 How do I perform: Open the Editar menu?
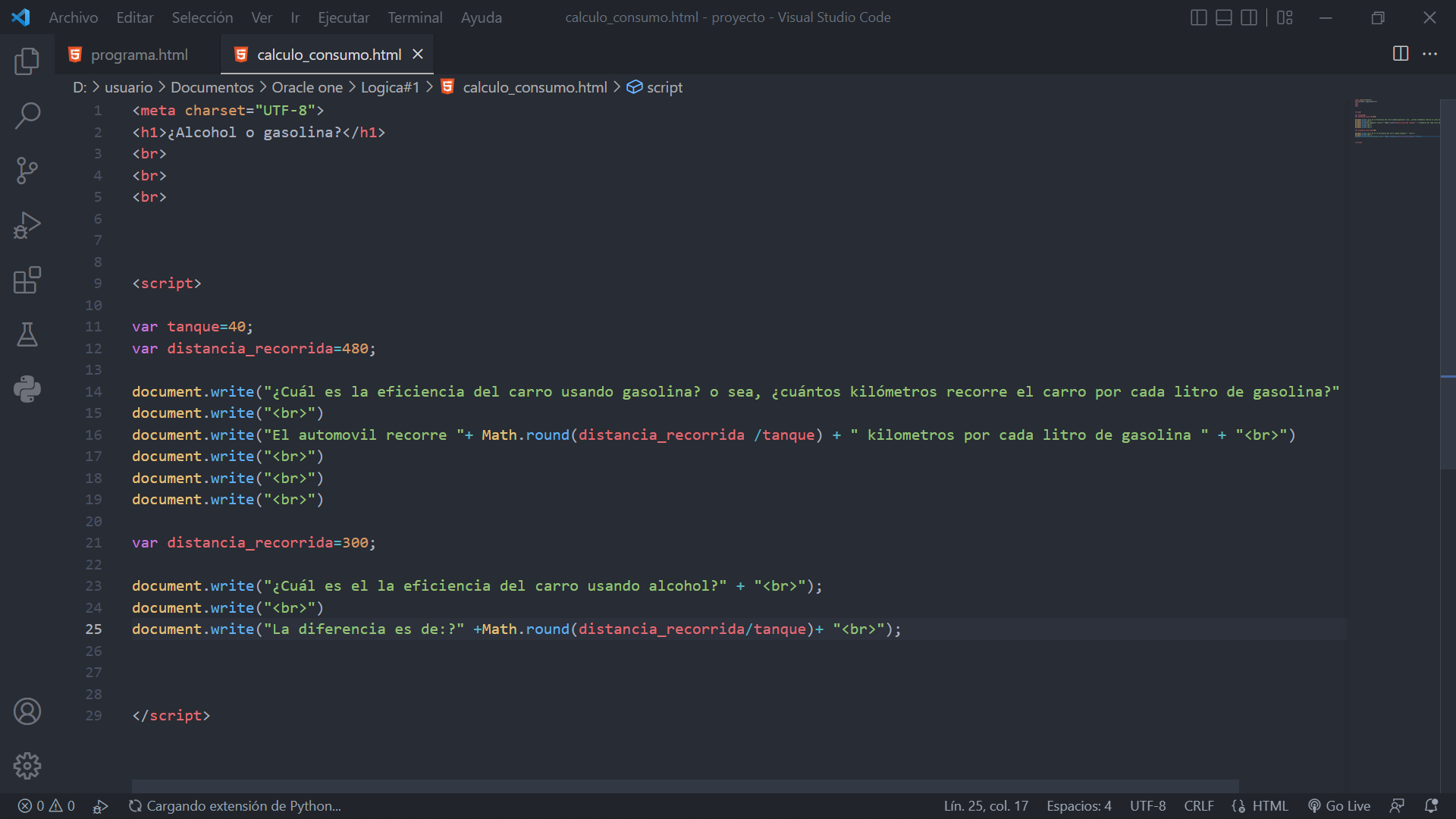135,17
